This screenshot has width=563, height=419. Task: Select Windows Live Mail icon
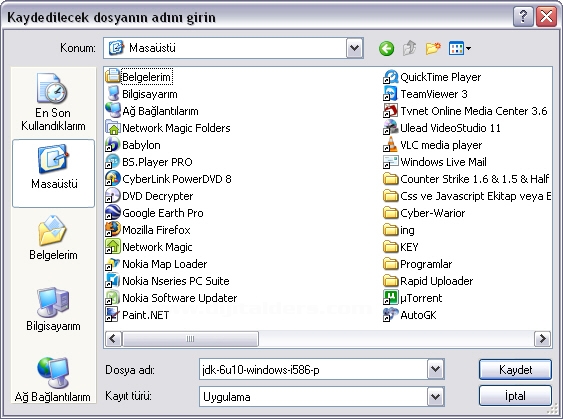391,162
